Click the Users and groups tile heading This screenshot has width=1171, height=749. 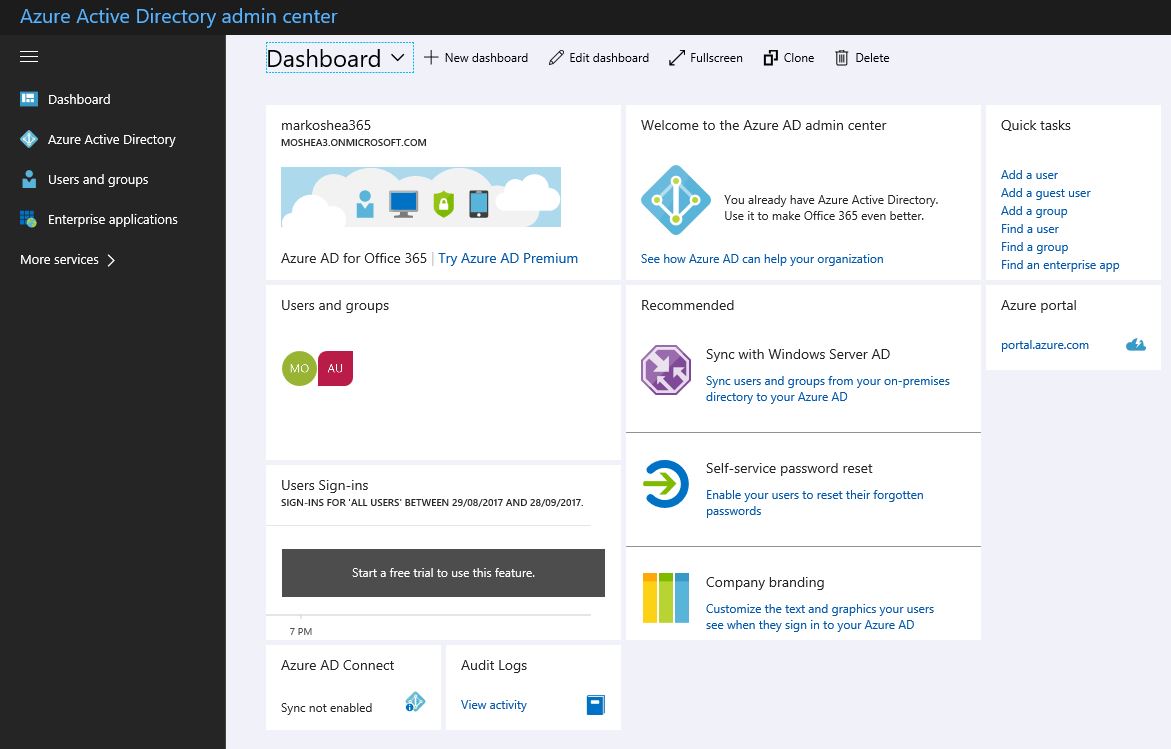335,305
